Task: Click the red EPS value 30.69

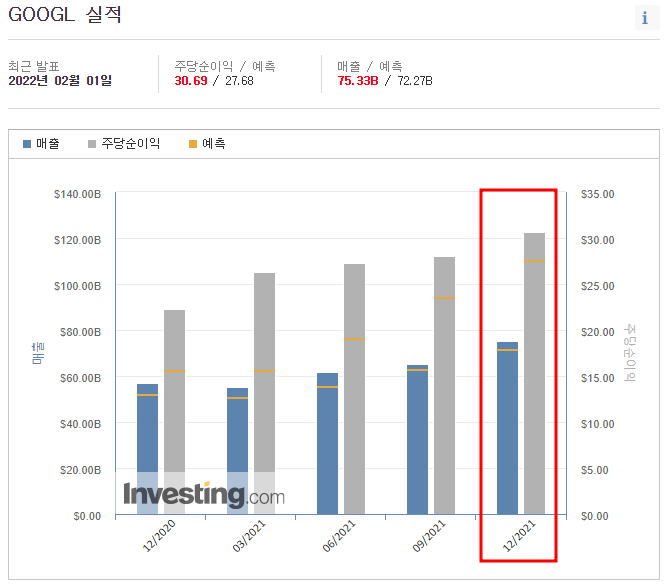Action: click(191, 81)
